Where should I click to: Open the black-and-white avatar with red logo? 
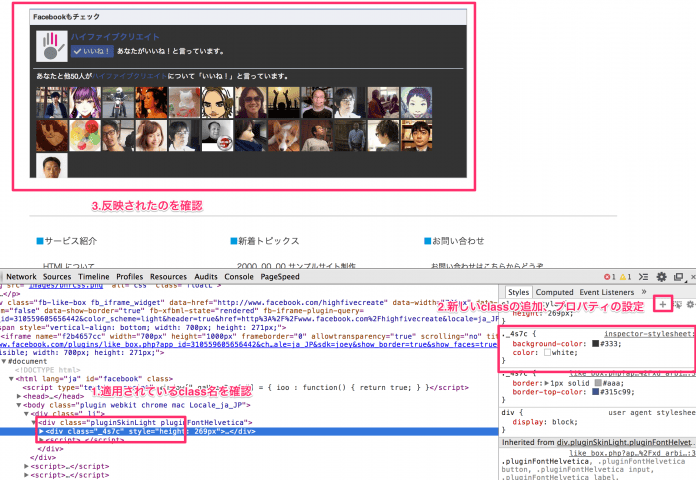pyautogui.click(x=218, y=135)
